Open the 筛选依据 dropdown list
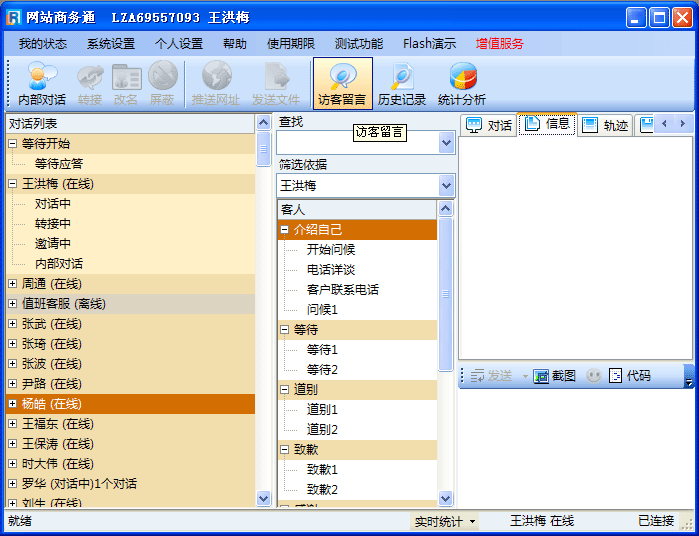The width and height of the screenshot is (699, 536). [446, 186]
